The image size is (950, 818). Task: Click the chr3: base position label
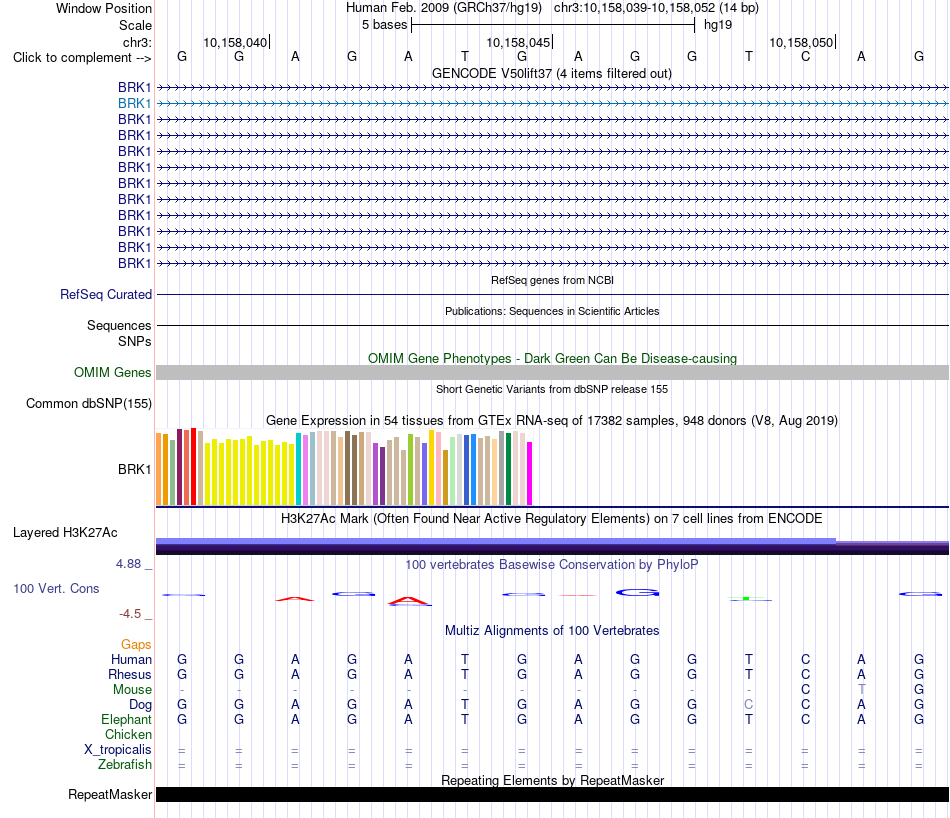[137, 42]
